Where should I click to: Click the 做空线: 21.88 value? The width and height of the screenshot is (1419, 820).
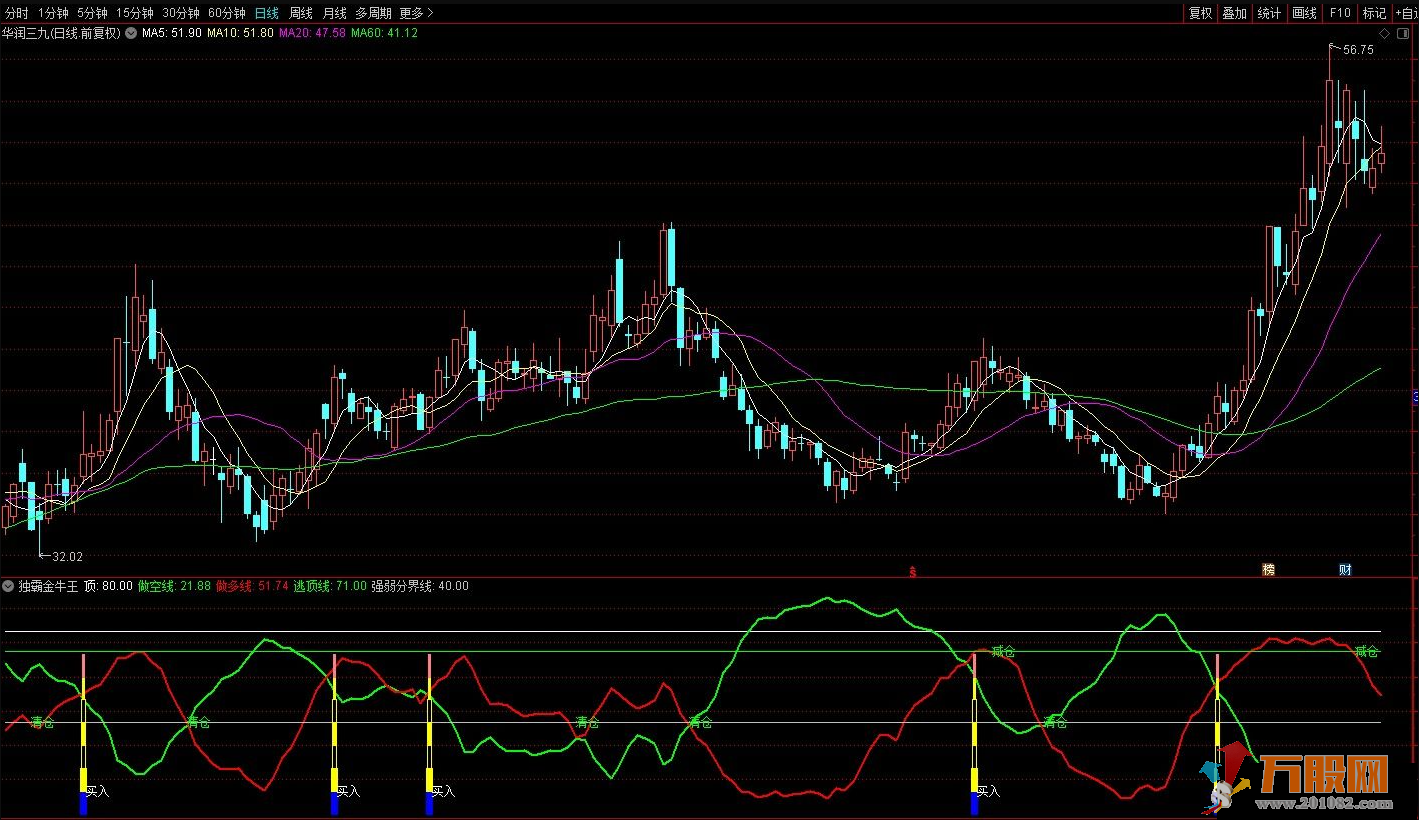pyautogui.click(x=174, y=586)
